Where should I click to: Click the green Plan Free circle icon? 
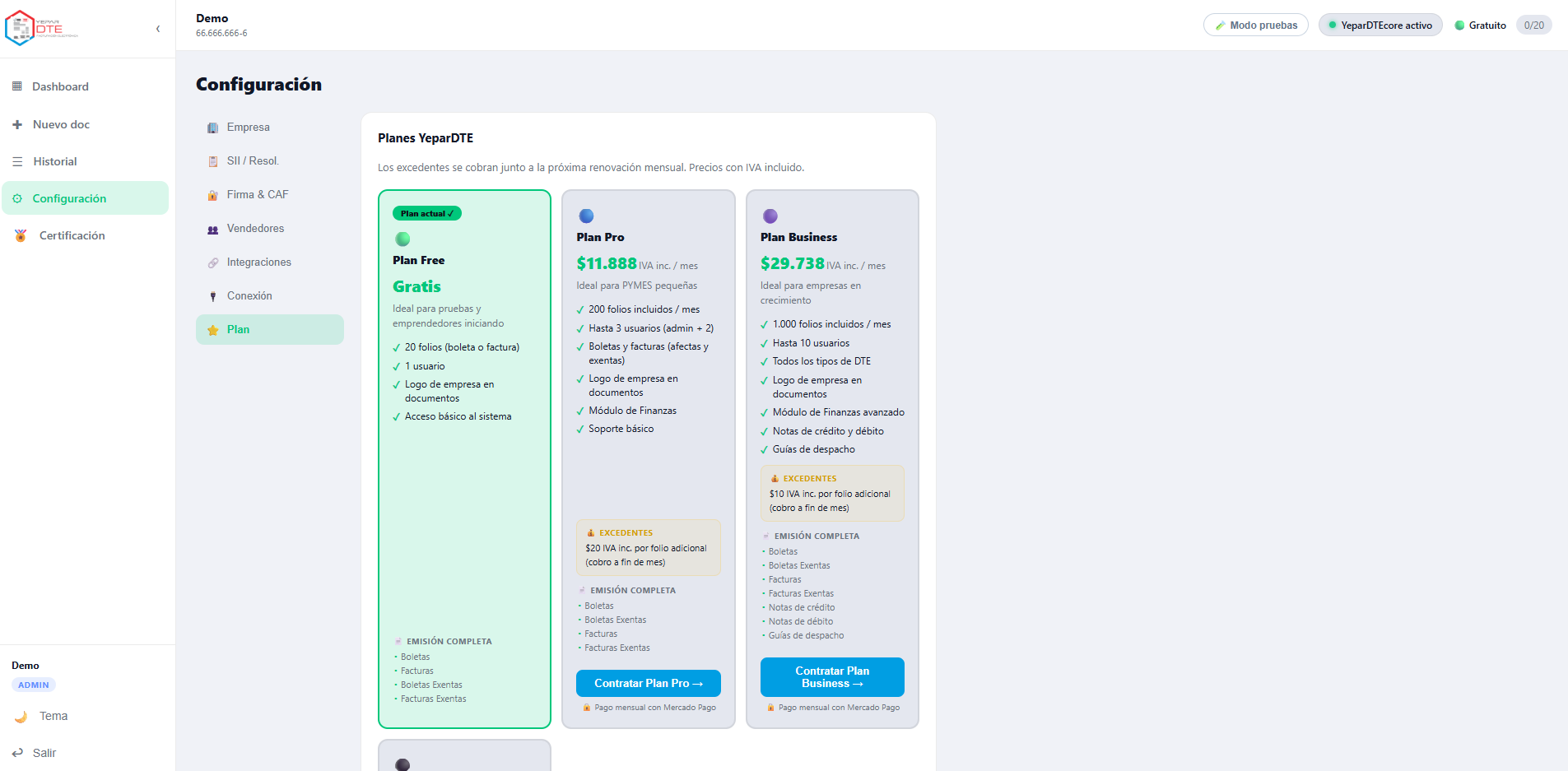pyautogui.click(x=402, y=239)
